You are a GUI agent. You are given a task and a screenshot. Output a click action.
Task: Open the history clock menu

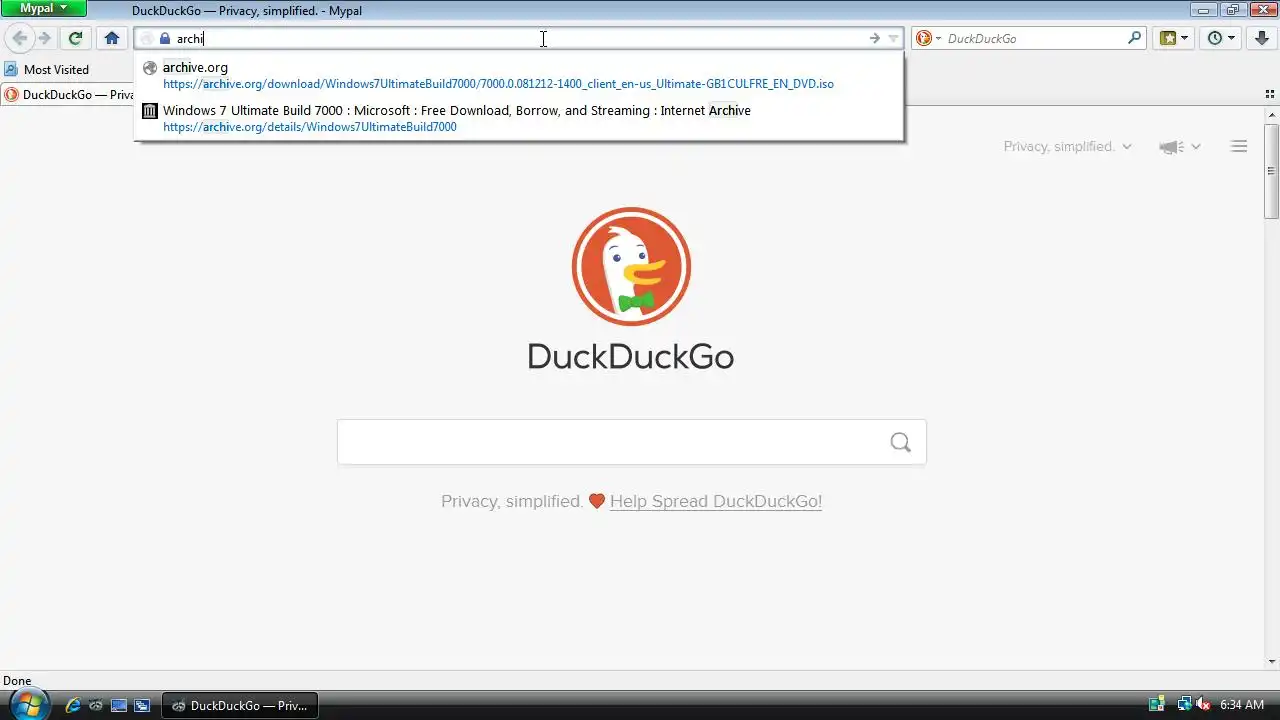coord(1221,38)
